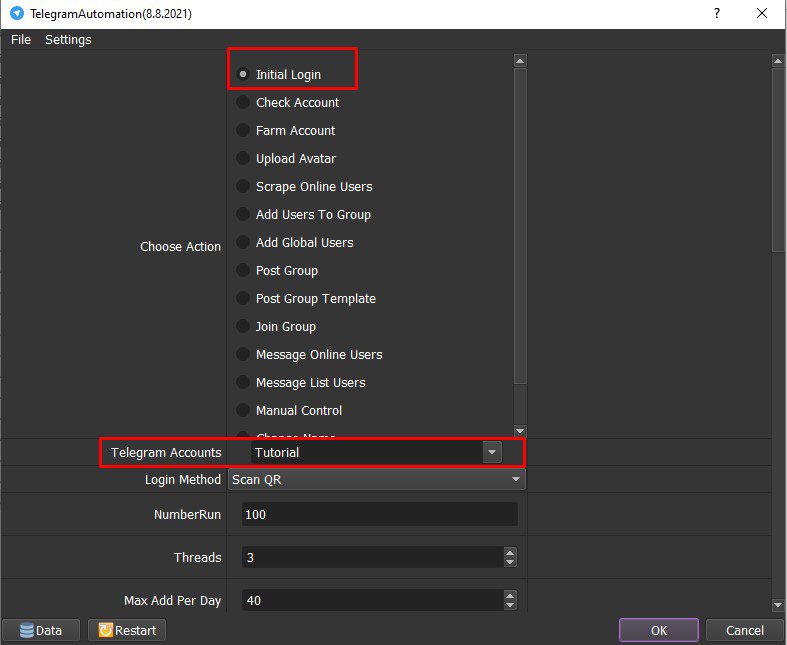This screenshot has height=645, width=787.
Task: Click the Telegram app icon in title bar
Action: click(17, 14)
